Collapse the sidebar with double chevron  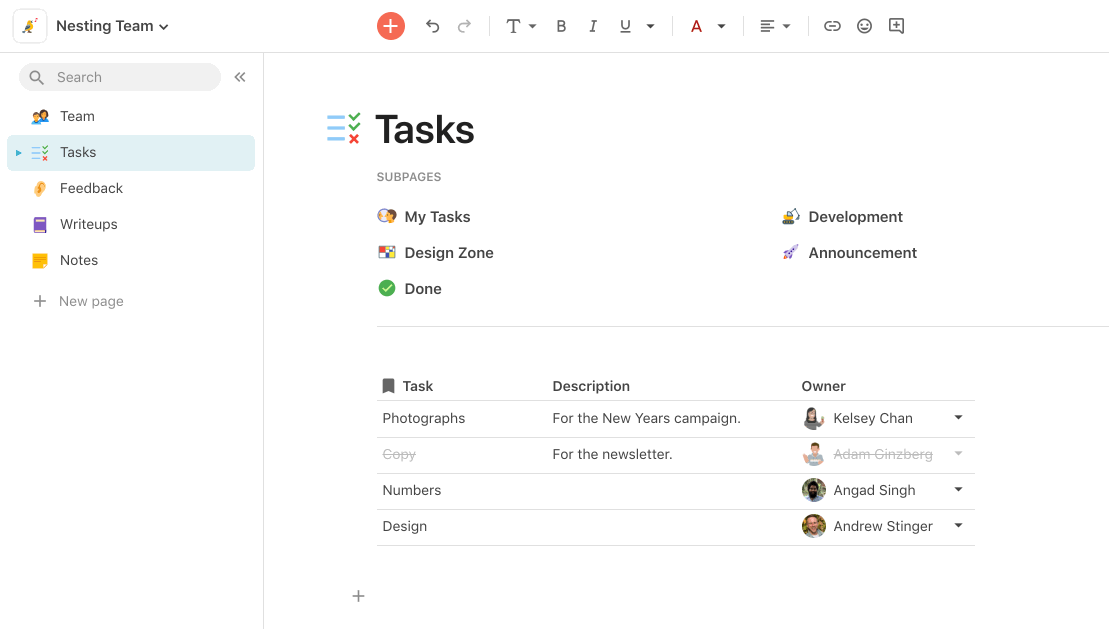click(240, 77)
